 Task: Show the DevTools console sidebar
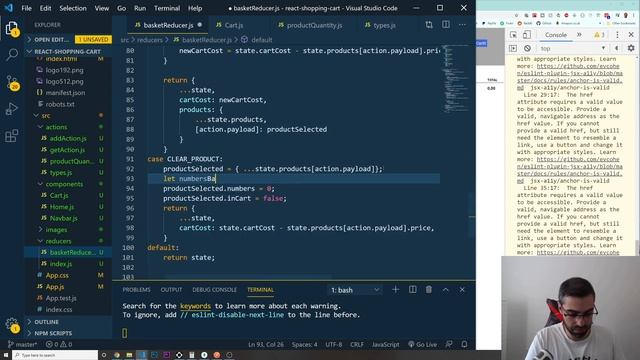513,49
